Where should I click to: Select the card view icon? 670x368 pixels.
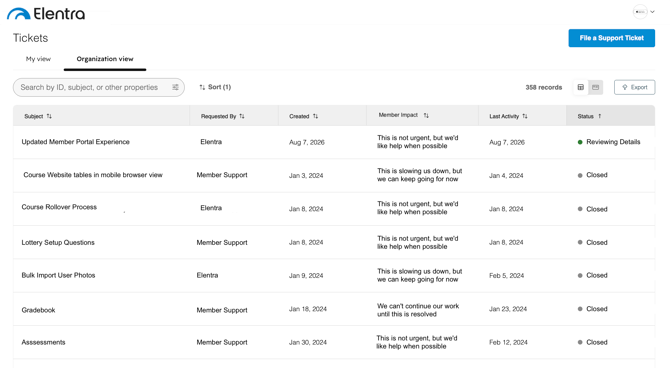pos(595,87)
